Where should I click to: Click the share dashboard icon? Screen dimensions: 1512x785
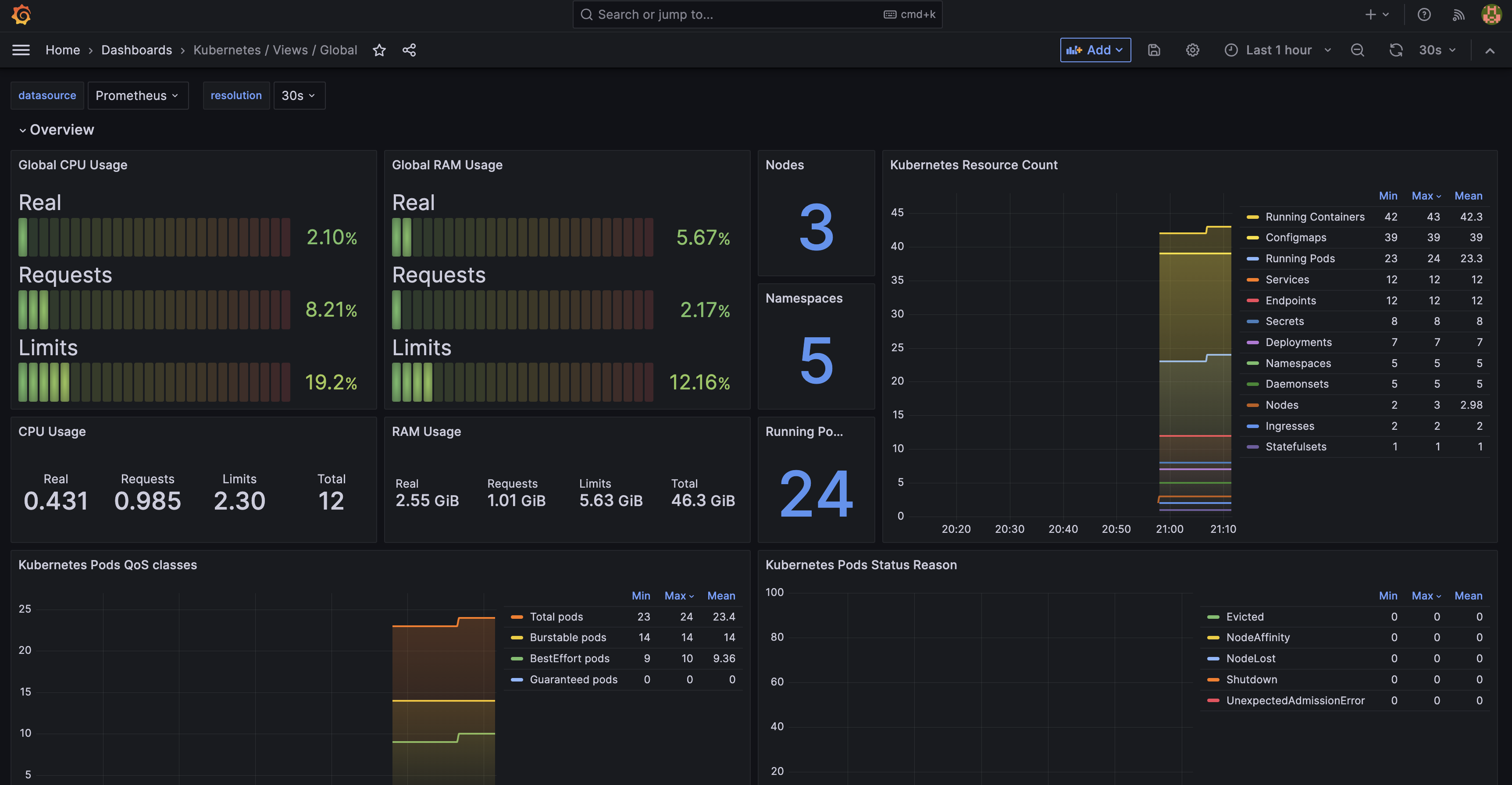point(409,50)
